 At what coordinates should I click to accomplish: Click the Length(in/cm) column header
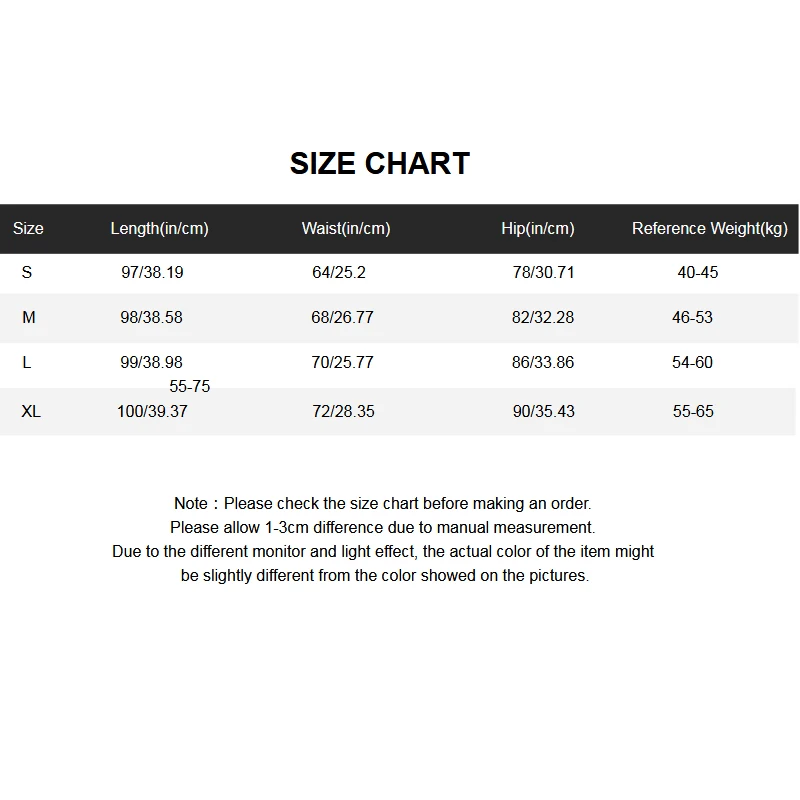click(160, 229)
